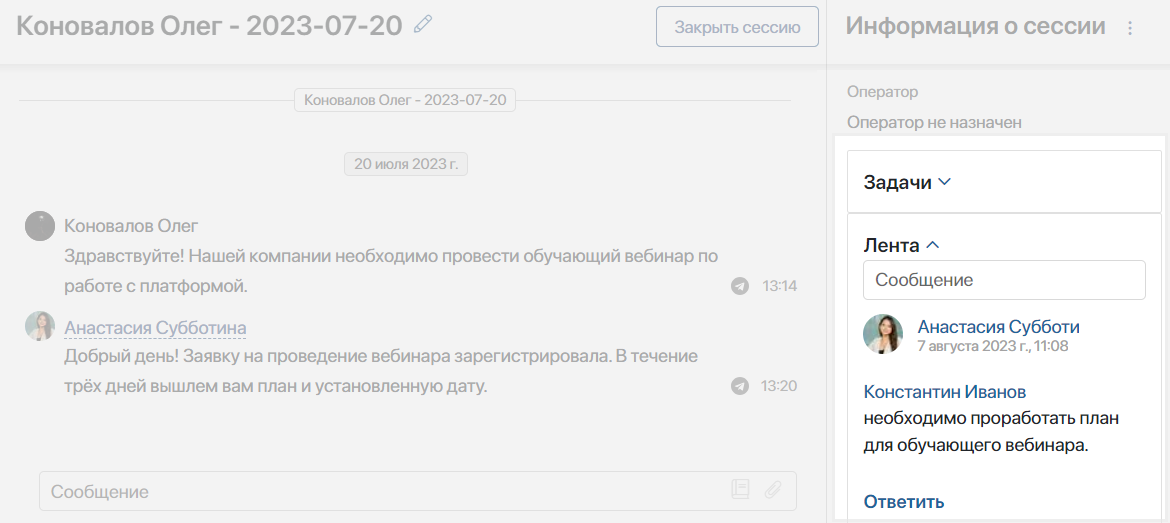Viewport: 1170px width, 523px height.
Task: Focus the Сообщение field in Лента
Action: 1003,280
